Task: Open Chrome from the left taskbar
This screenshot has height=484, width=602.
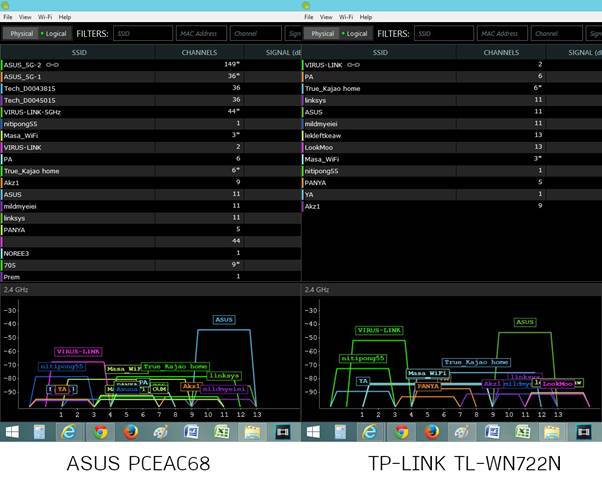Action: pyautogui.click(x=100, y=432)
